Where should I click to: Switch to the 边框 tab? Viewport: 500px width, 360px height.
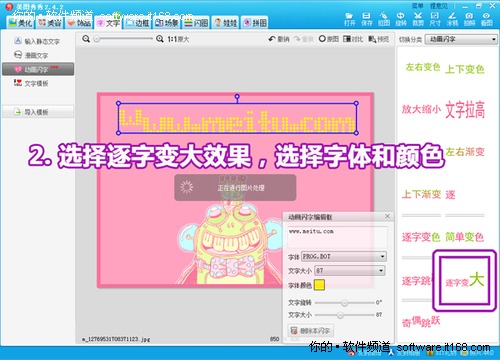138,23
